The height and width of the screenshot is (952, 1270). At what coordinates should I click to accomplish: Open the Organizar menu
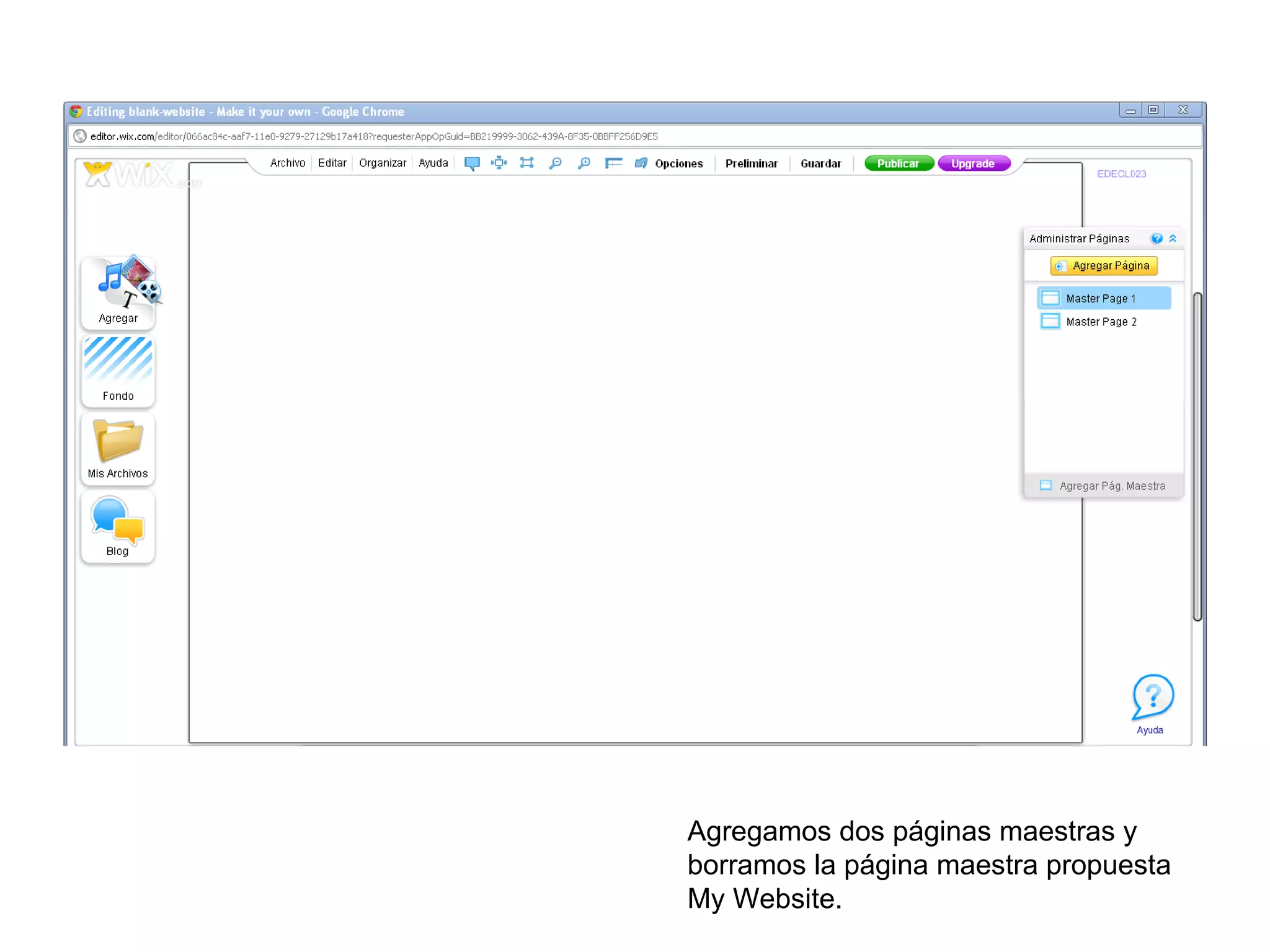(382, 163)
